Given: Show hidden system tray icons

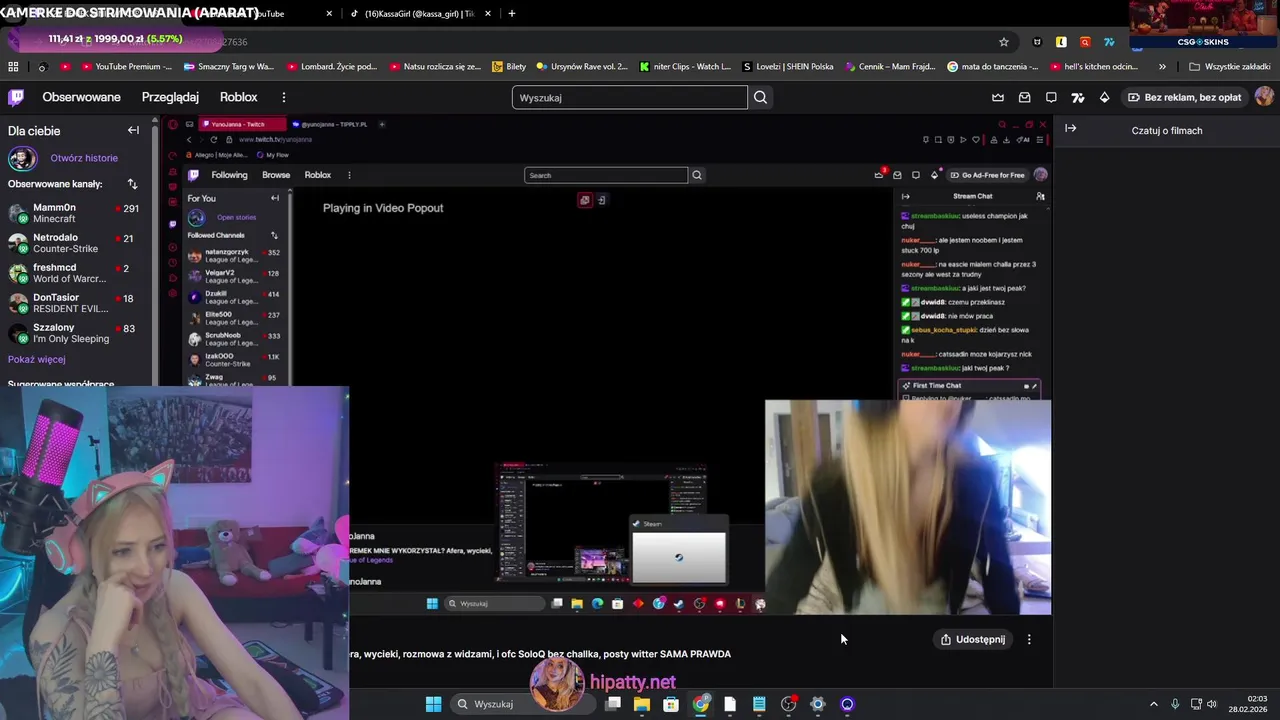Looking at the screenshot, I should pyautogui.click(x=1153, y=704).
